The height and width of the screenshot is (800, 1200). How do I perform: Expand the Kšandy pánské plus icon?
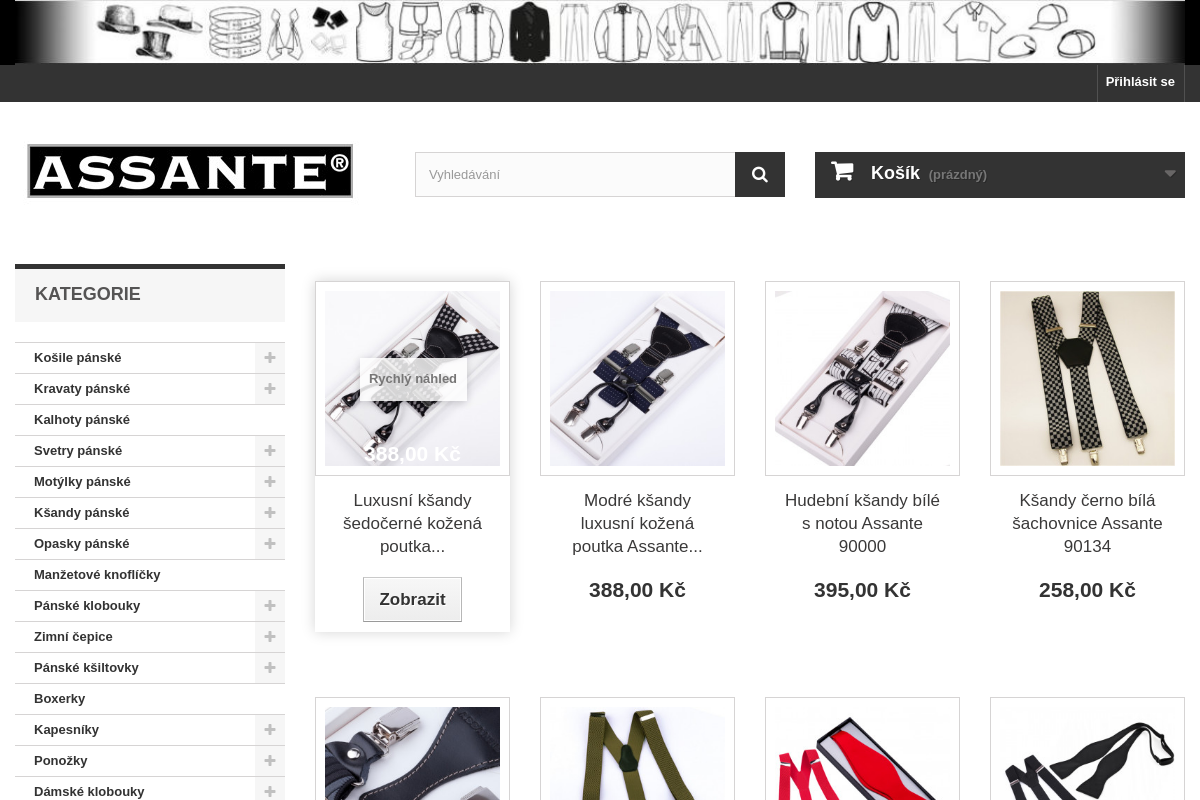click(270, 513)
